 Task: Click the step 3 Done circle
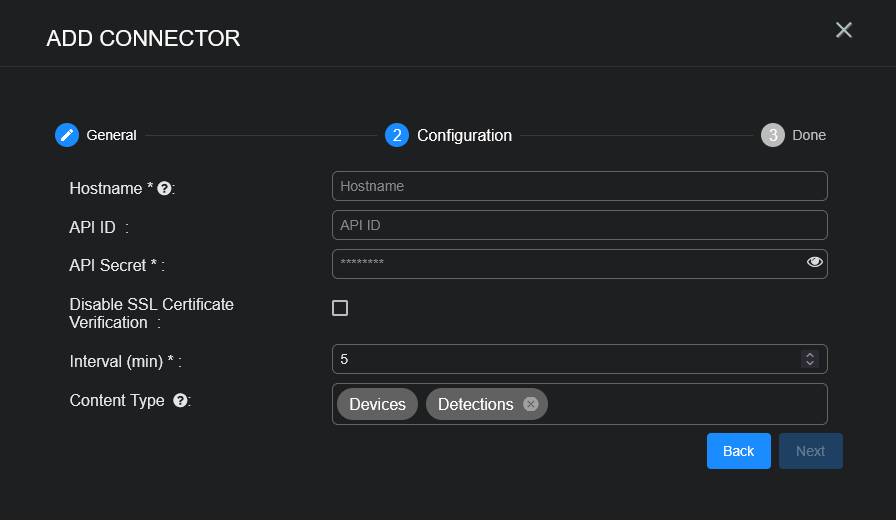(x=773, y=135)
